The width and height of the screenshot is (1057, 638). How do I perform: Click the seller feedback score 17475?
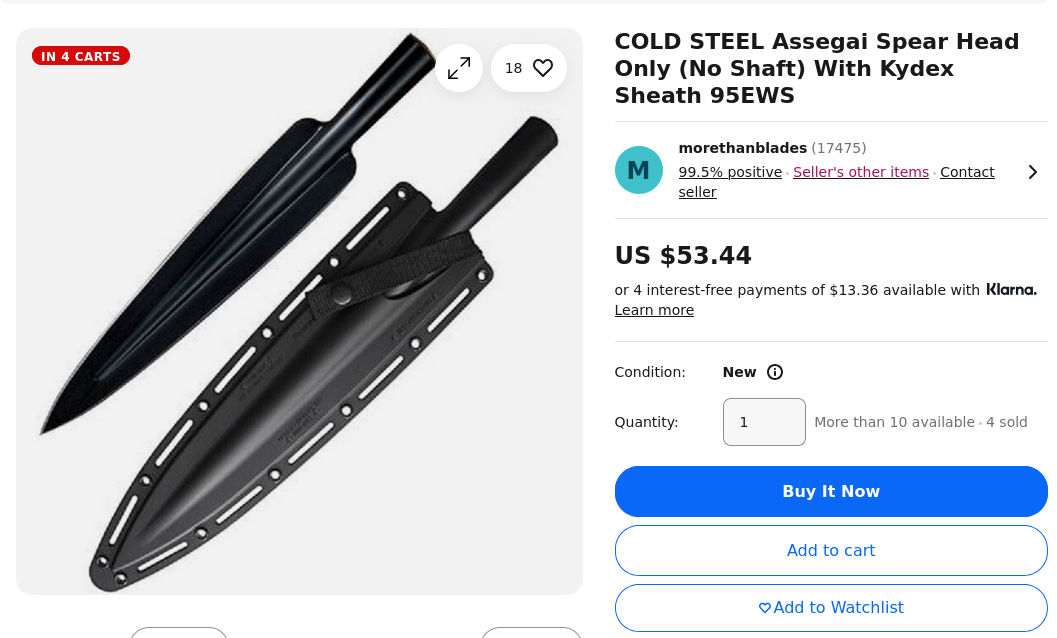pyautogui.click(x=839, y=148)
